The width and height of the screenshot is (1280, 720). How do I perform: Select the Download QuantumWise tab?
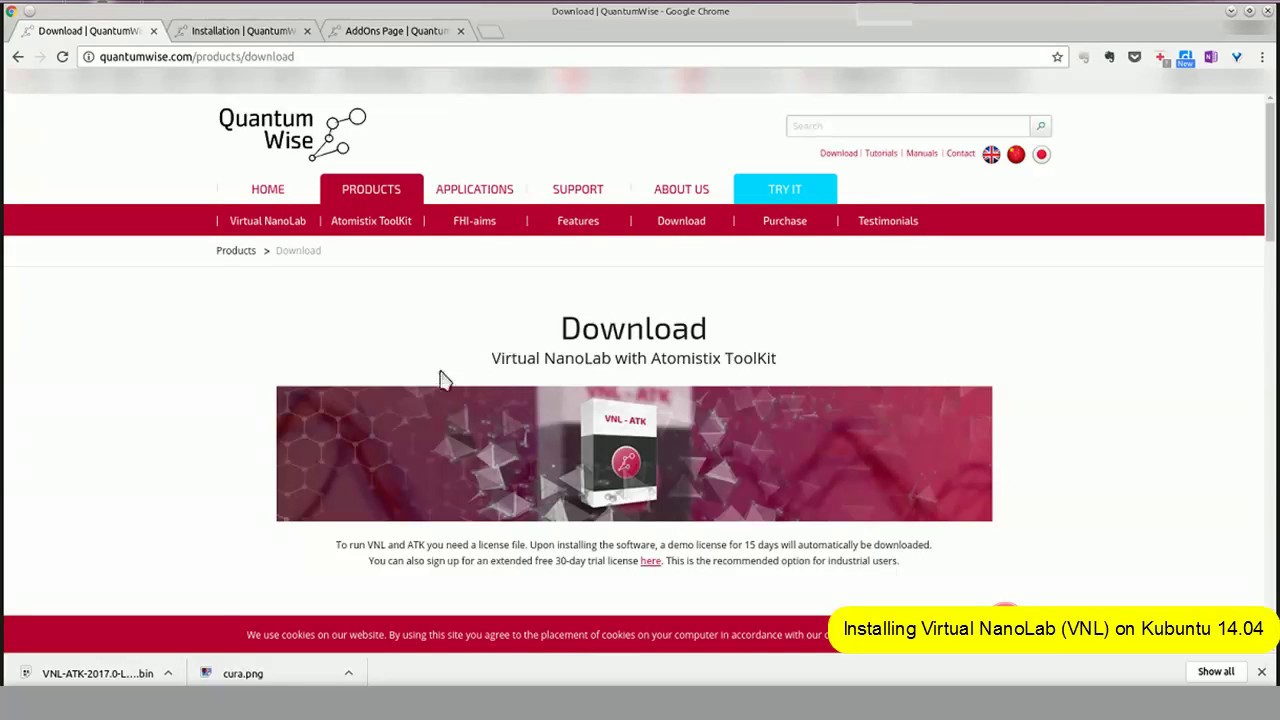88,31
